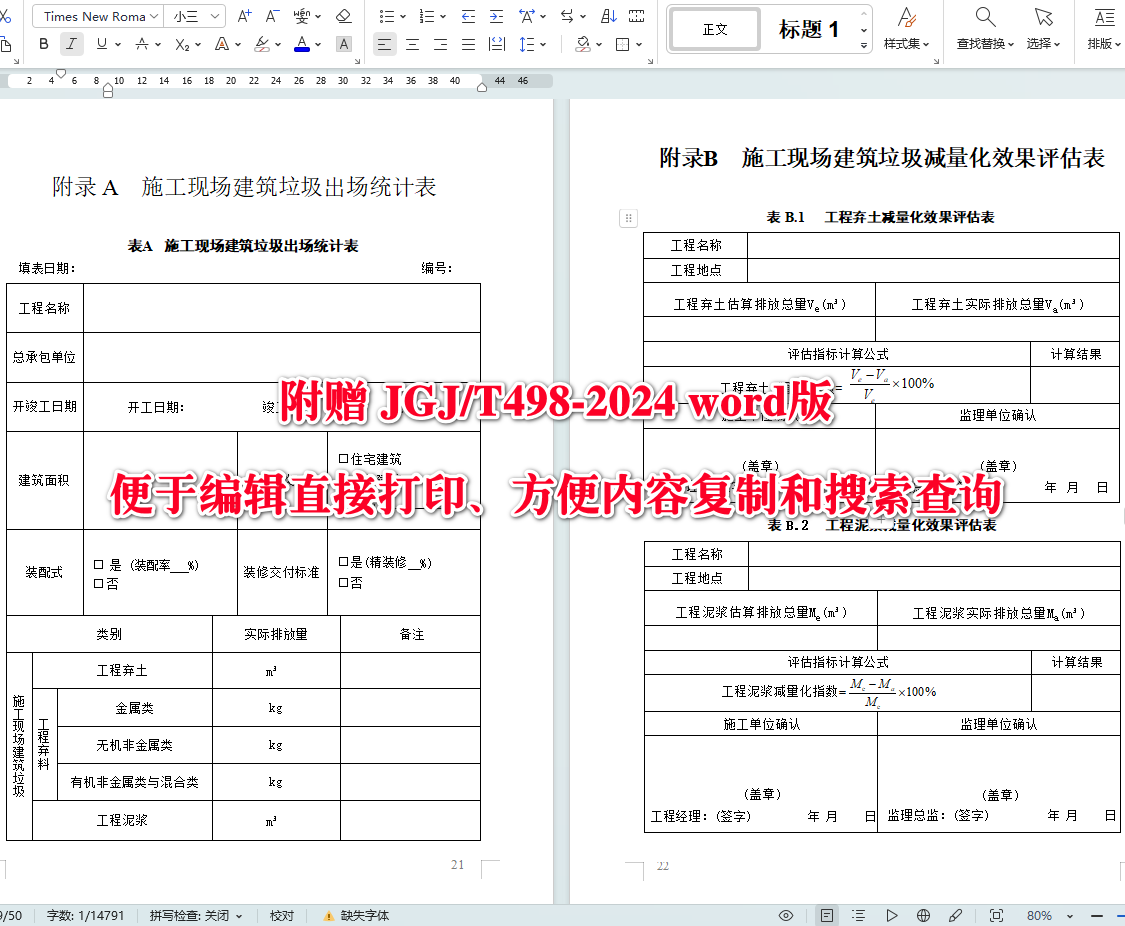The height and width of the screenshot is (926, 1125).
Task: Increase font size with the A+ icon
Action: (x=244, y=16)
